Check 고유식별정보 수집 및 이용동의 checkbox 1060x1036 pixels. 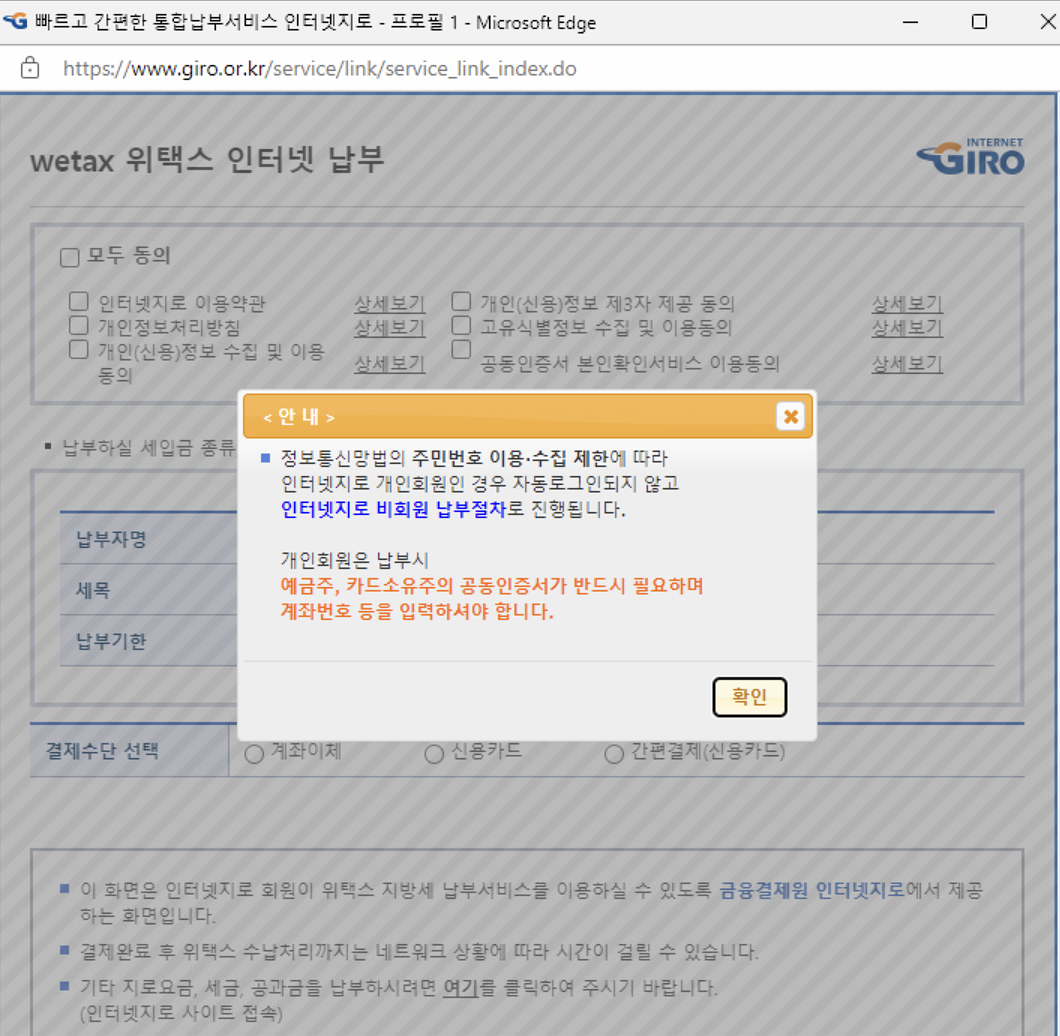click(461, 326)
